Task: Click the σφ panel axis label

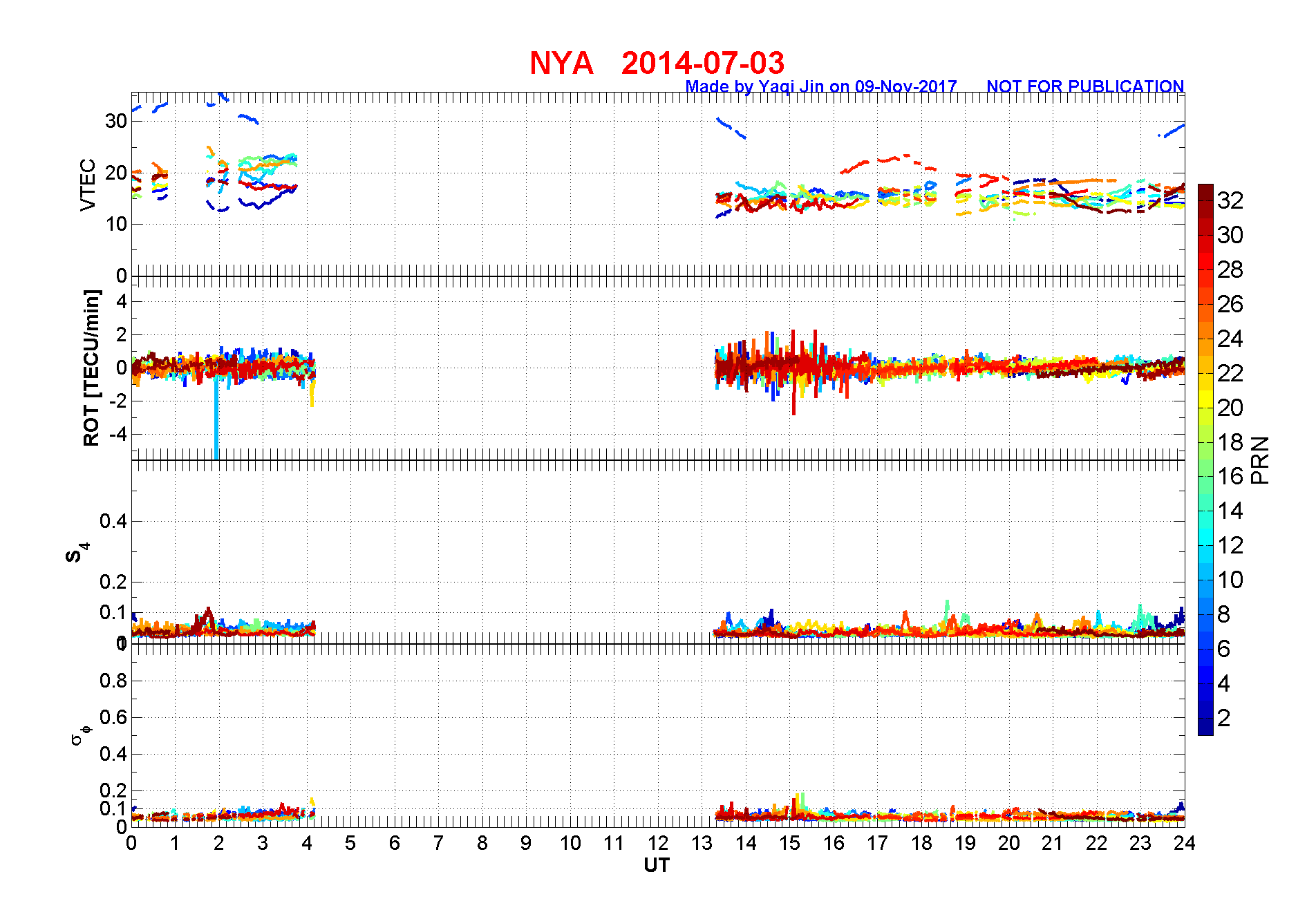Action: pyautogui.click(x=80, y=735)
